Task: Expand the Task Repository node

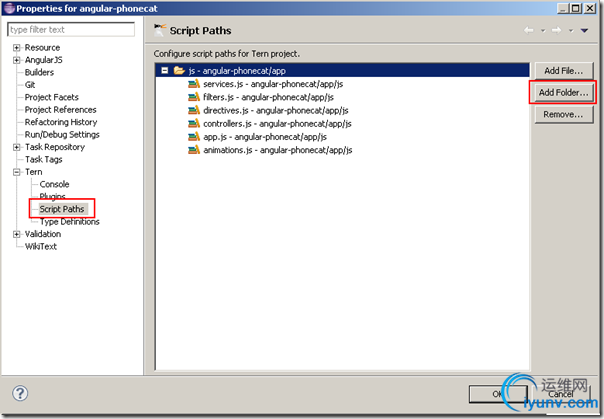Action: 16,147
